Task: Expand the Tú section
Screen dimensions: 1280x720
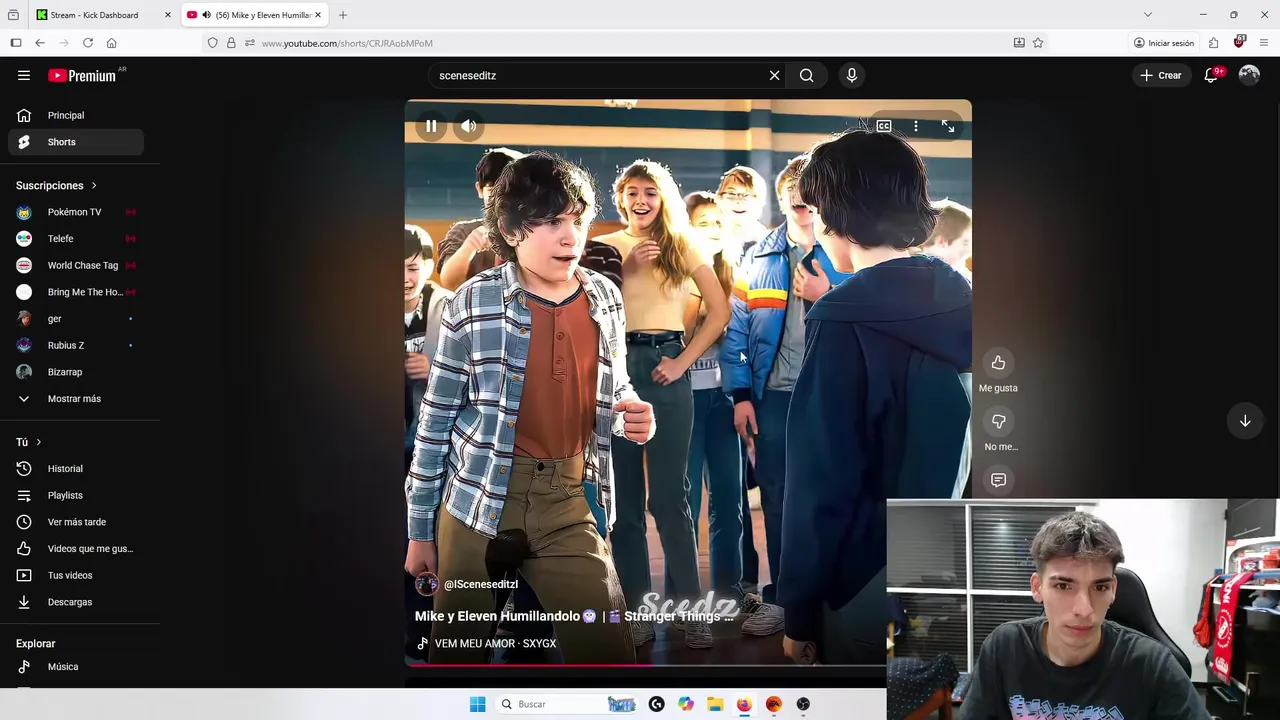Action: tap(29, 442)
